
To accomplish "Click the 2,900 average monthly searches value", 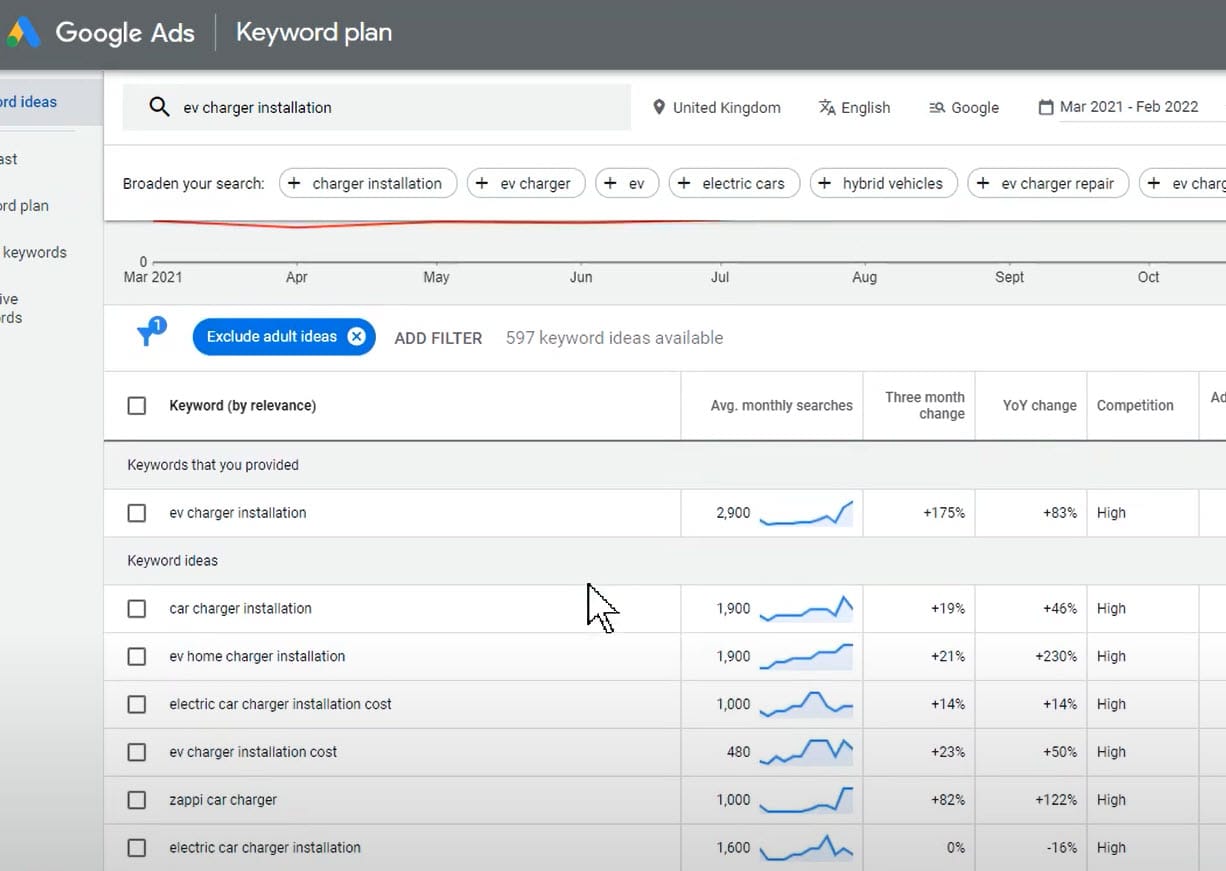I will [733, 513].
